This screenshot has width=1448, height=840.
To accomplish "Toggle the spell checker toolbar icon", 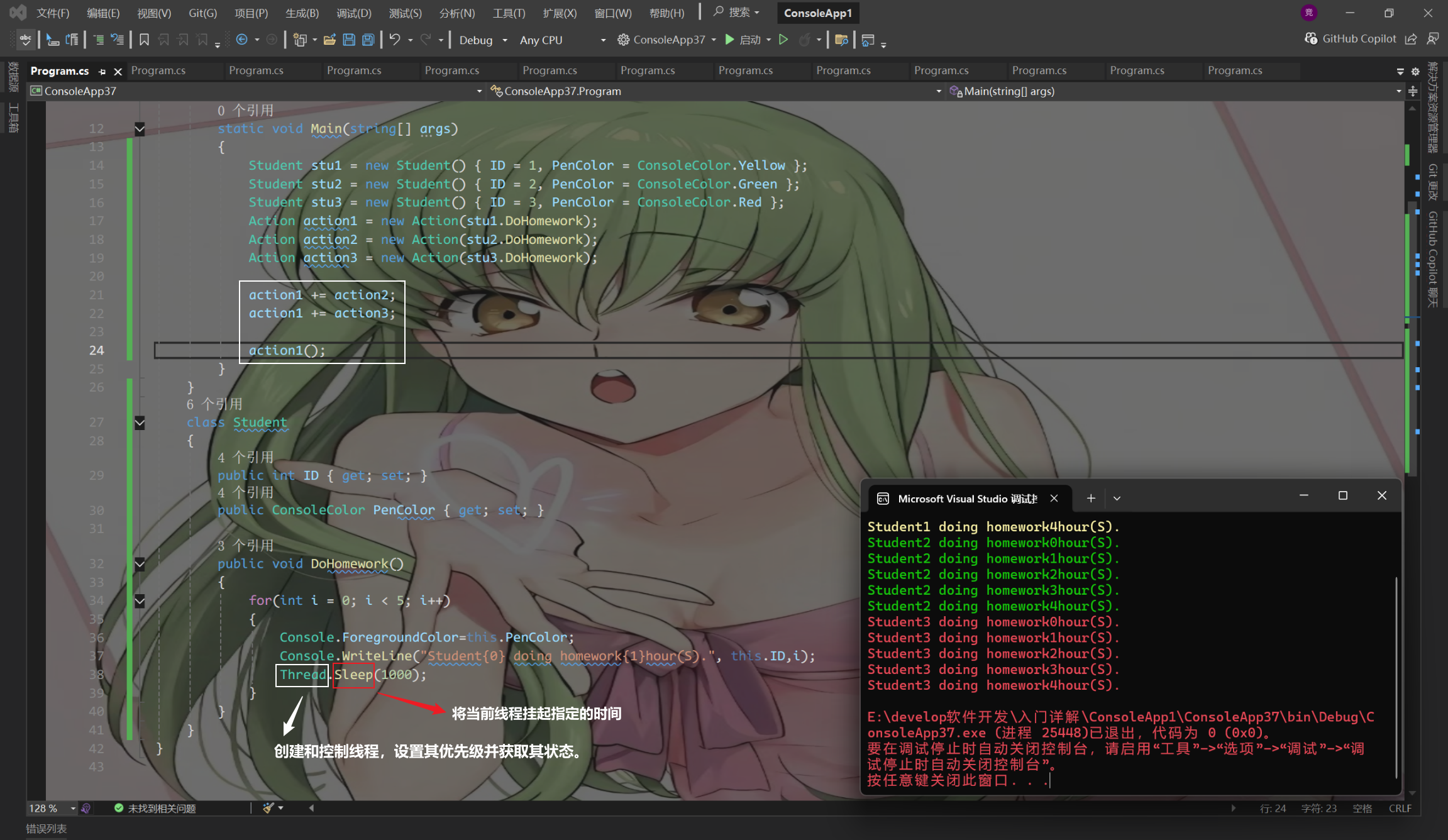I will point(25,40).
